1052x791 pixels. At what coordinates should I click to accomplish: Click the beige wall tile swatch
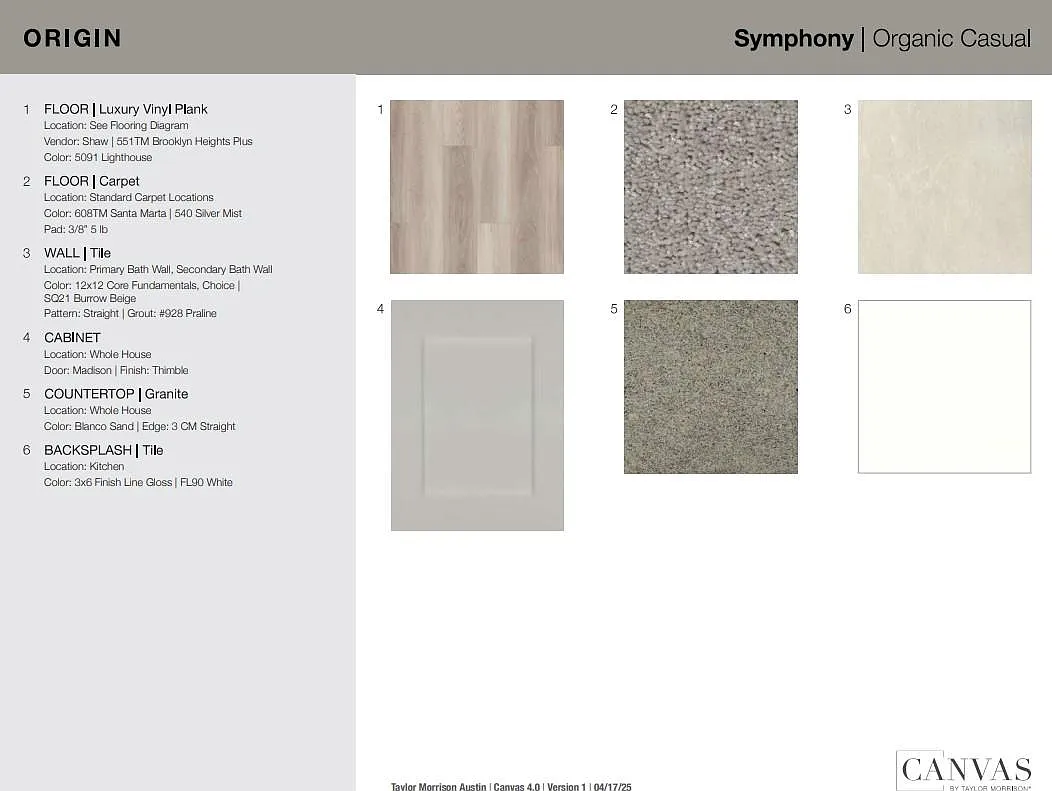[x=944, y=187]
